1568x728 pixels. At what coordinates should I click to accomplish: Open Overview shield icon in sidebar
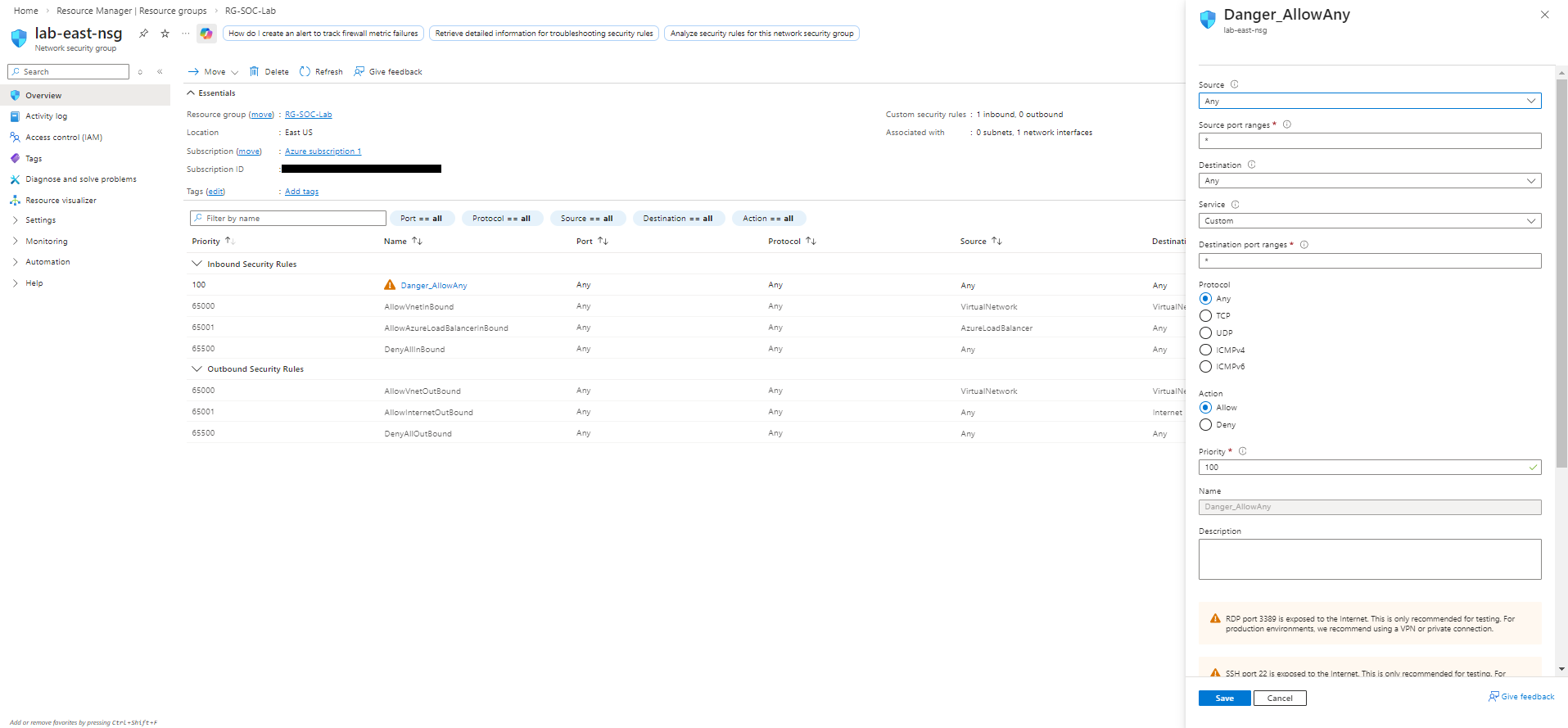[x=15, y=95]
